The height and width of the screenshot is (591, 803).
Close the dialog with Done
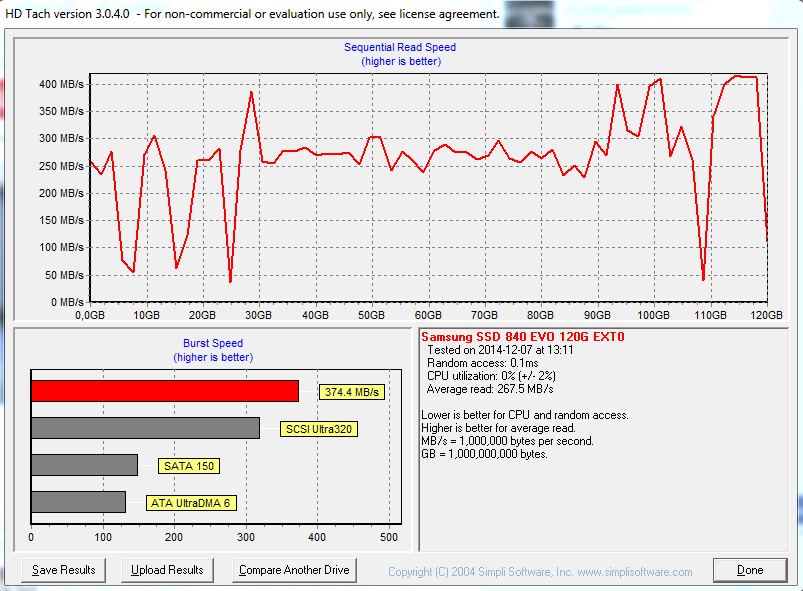[750, 570]
